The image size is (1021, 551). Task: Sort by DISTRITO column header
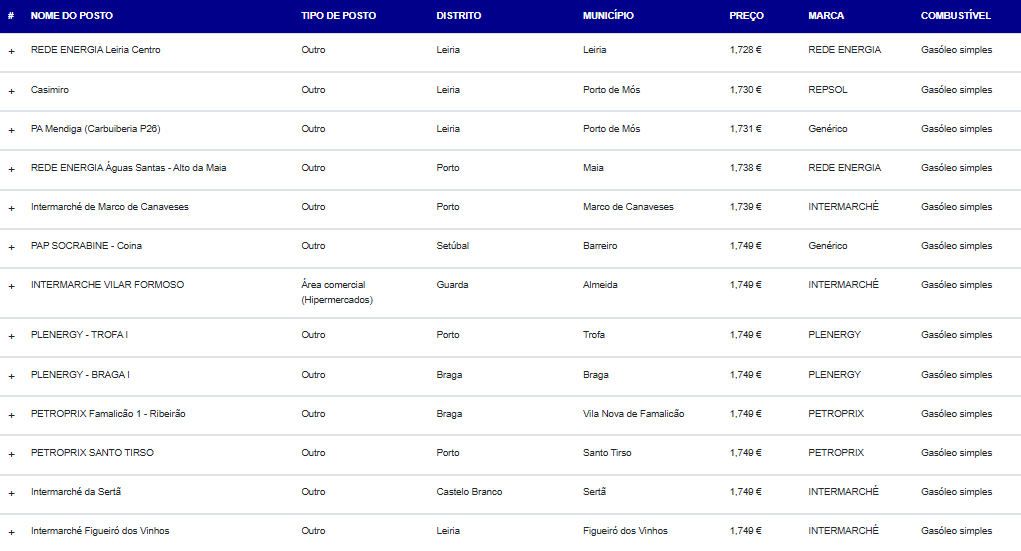tap(458, 16)
